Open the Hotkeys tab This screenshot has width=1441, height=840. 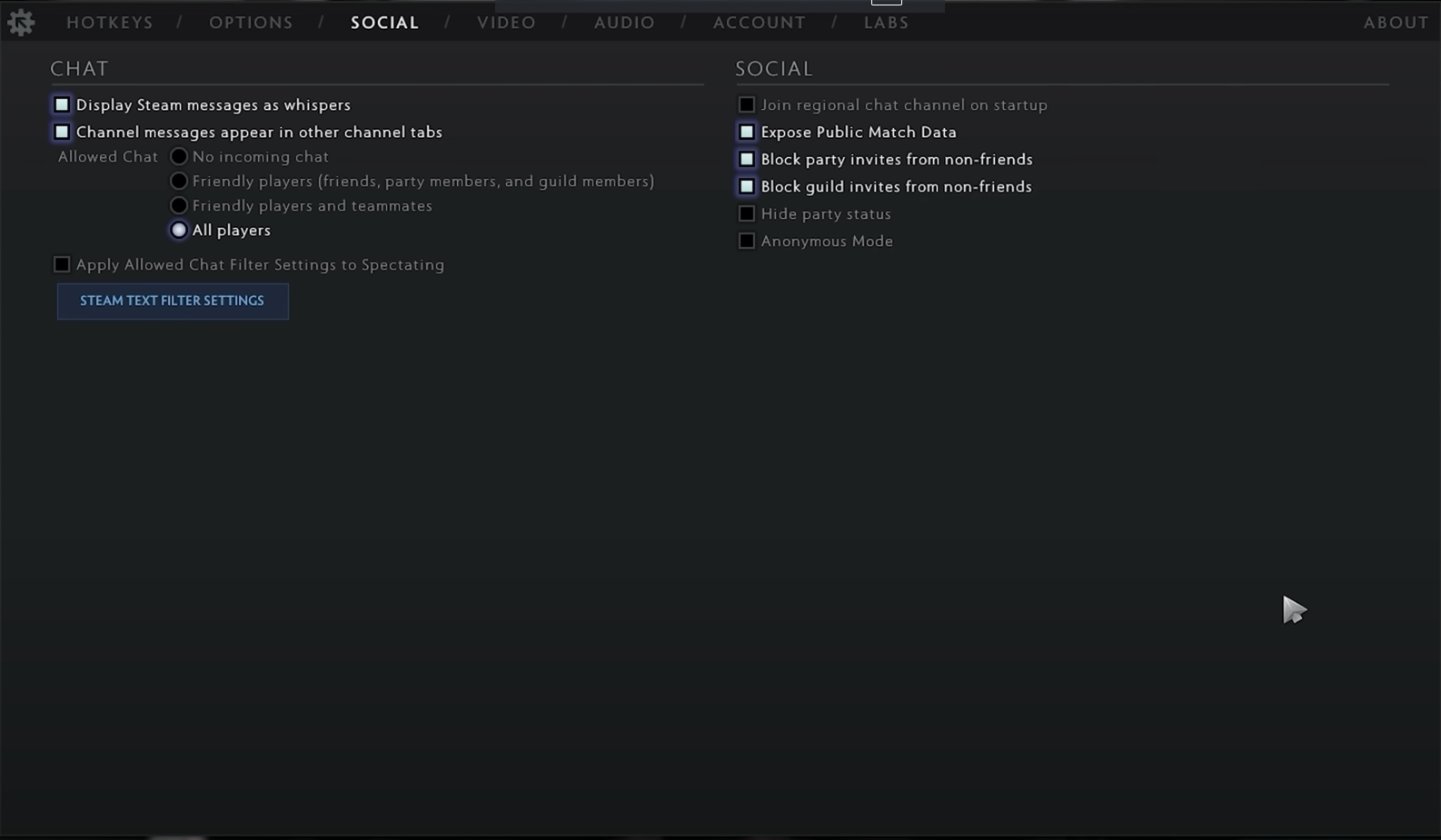point(110,23)
